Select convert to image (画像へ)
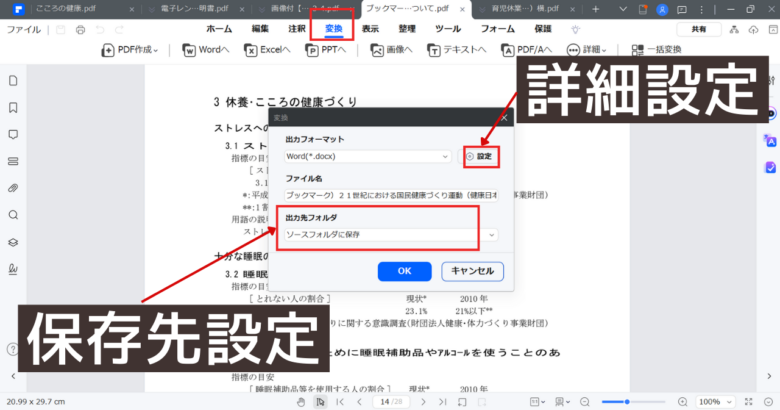The width and height of the screenshot is (780, 410). tap(391, 50)
